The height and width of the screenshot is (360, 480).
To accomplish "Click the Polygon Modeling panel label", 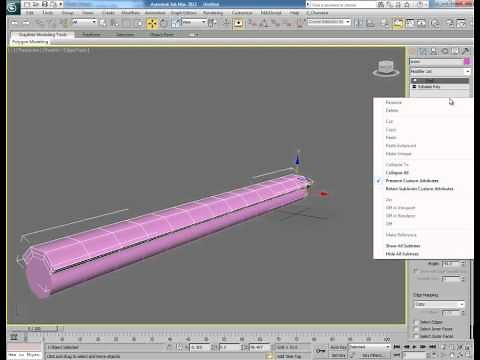I will (x=30, y=42).
